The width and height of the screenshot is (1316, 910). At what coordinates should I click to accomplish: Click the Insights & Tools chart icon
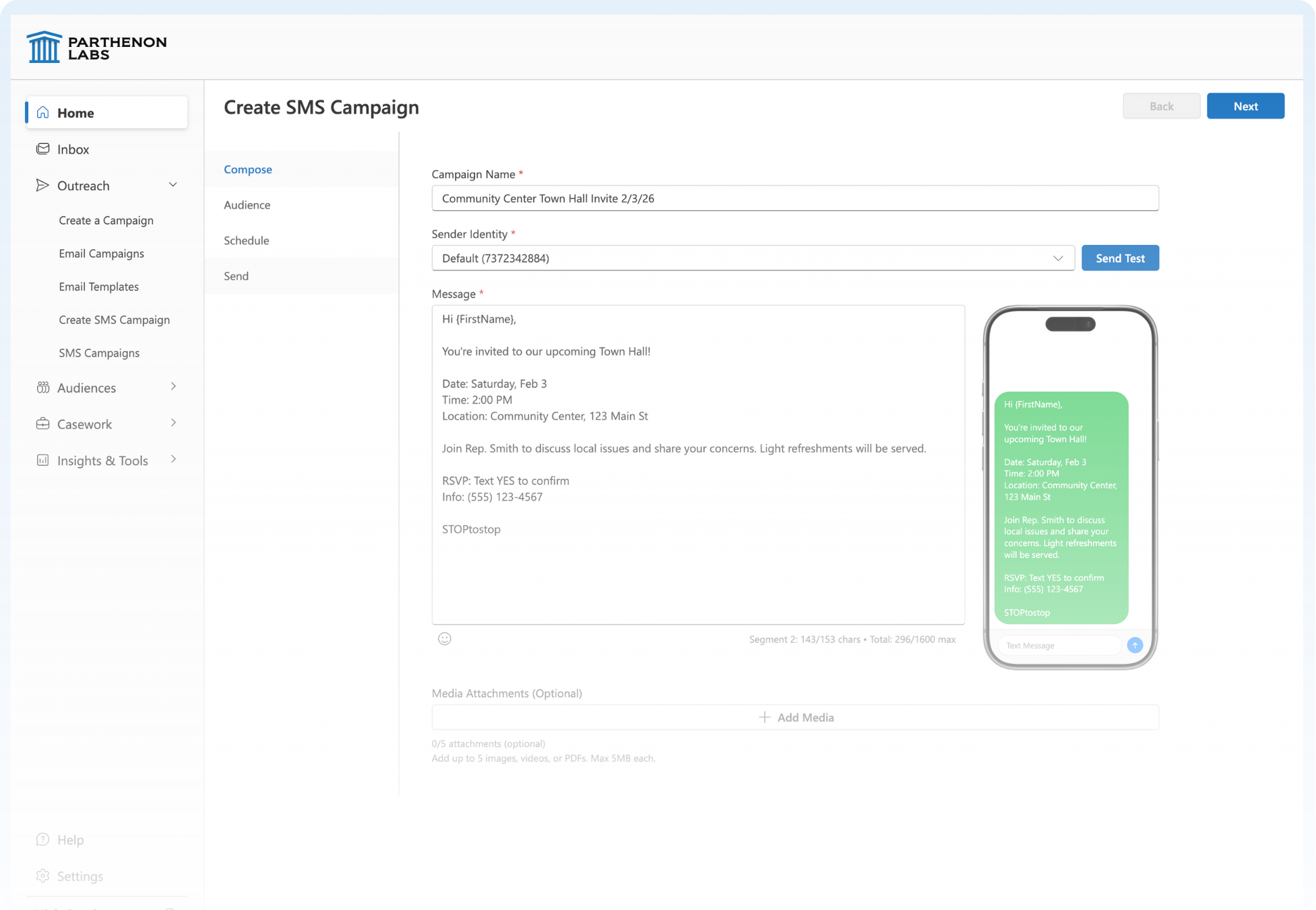43,460
